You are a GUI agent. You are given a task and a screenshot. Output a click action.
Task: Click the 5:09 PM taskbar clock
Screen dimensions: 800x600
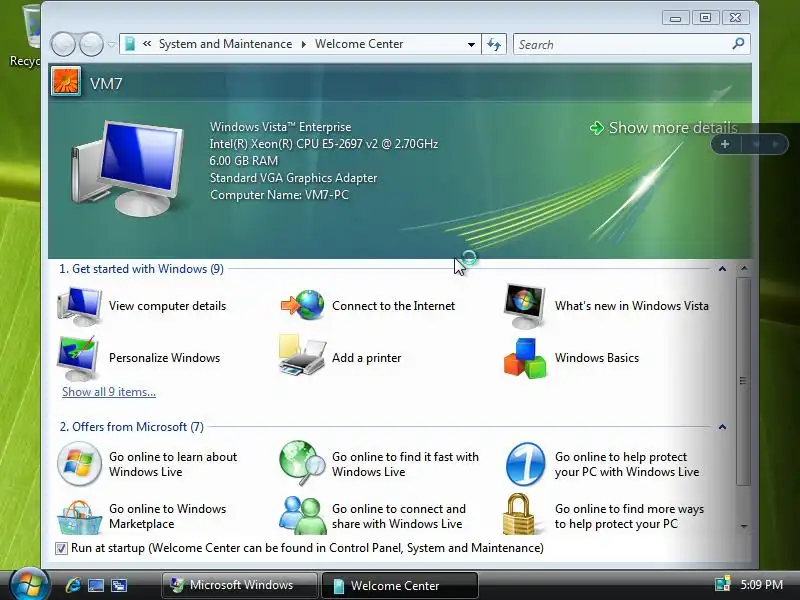tap(761, 585)
